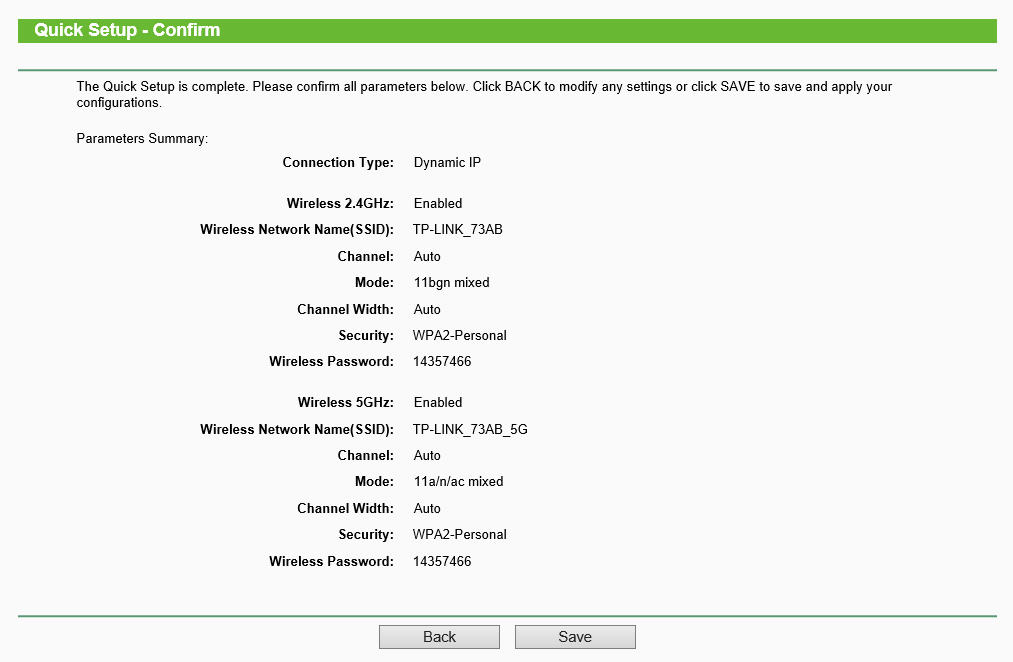
Task: Click the Enabled value for Wireless 2.4GHz
Action: point(438,203)
